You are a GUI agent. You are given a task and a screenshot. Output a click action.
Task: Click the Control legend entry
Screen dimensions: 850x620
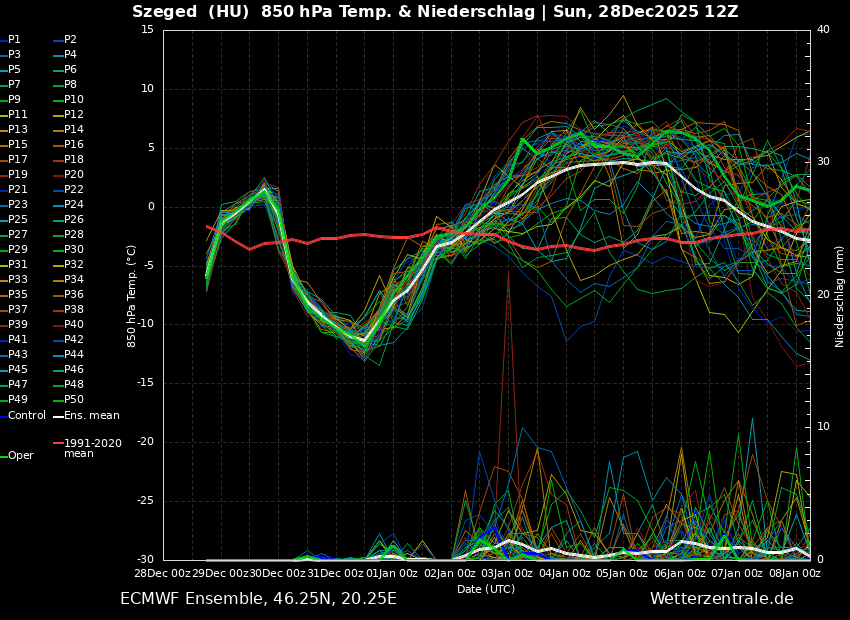tap(27, 415)
